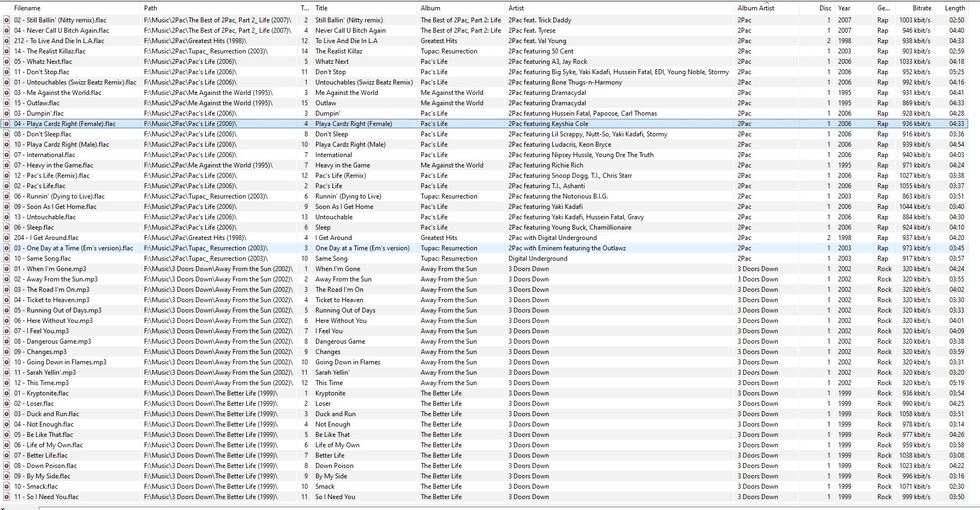Click the file icon for '07 - Better Life.flac'
The image size is (980, 510).
coord(7,456)
